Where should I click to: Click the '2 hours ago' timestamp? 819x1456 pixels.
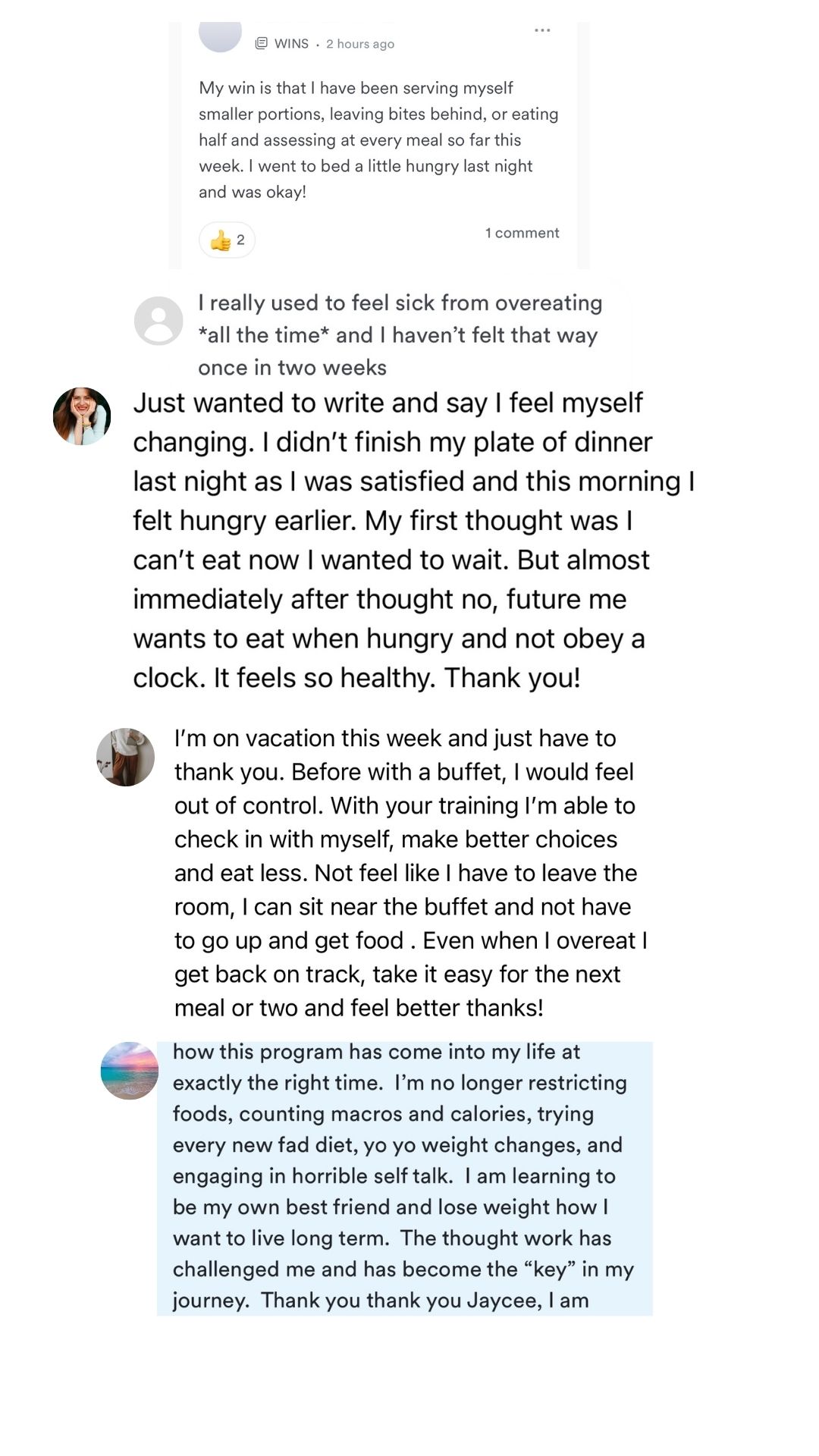click(x=360, y=44)
